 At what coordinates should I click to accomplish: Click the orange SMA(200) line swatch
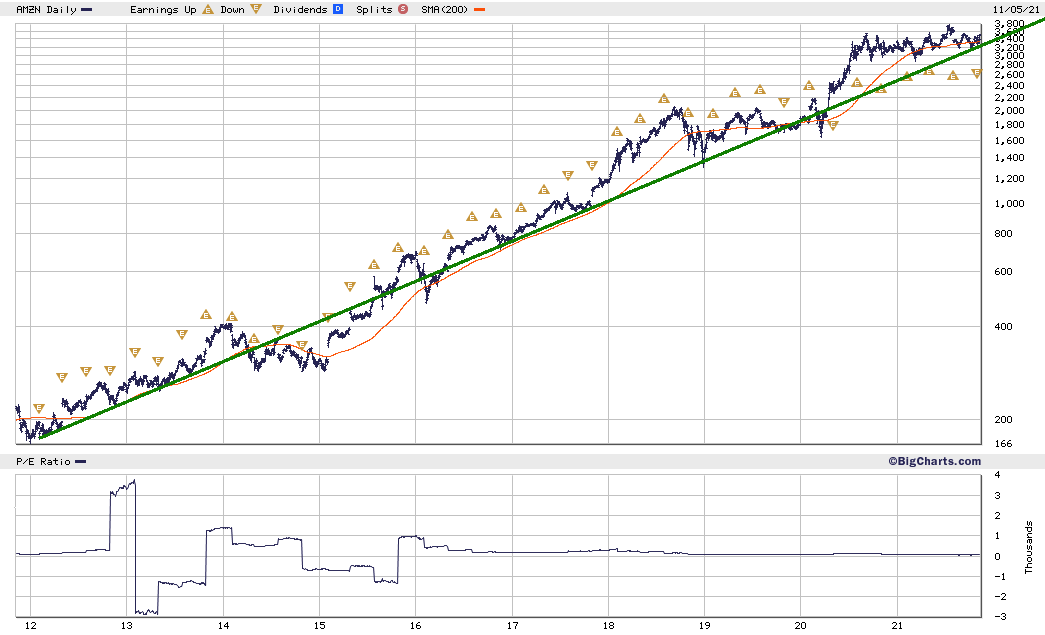479,10
